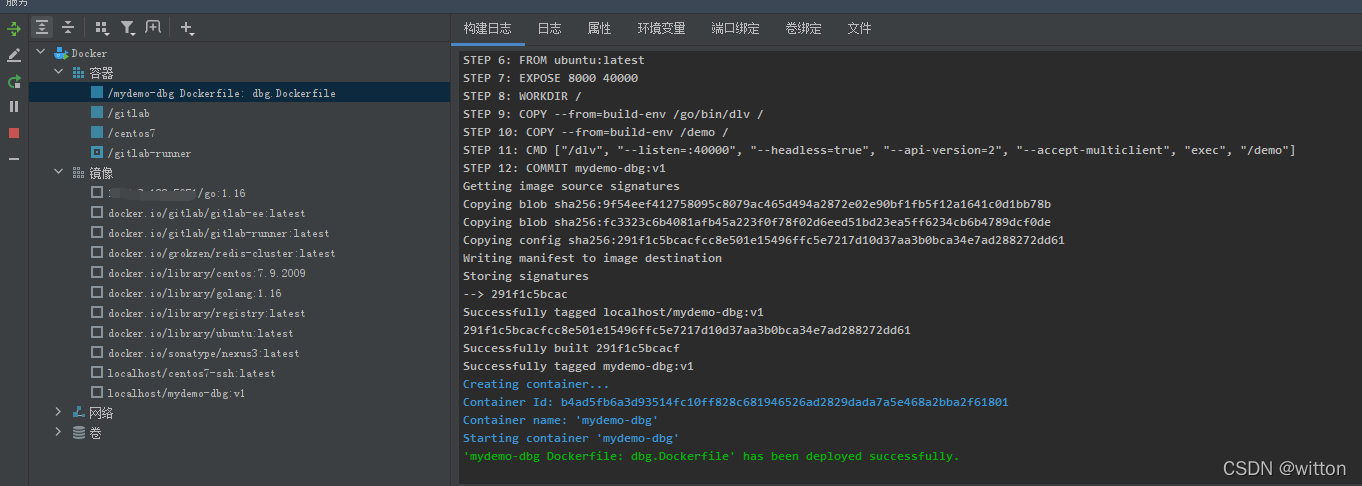Collapse the Docker root node
The width and height of the screenshot is (1362, 486).
(x=40, y=53)
